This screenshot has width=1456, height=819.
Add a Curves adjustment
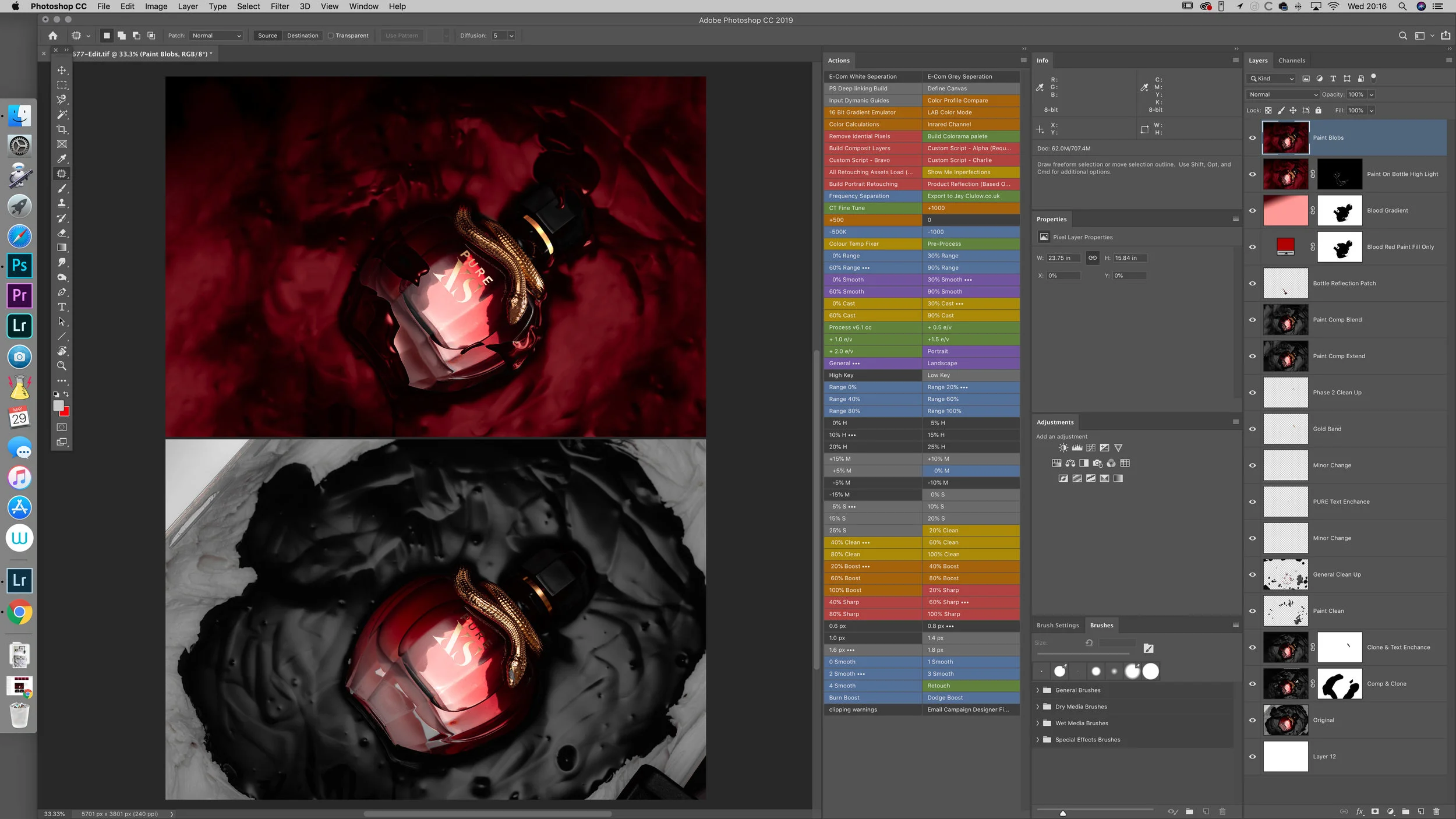click(1091, 448)
